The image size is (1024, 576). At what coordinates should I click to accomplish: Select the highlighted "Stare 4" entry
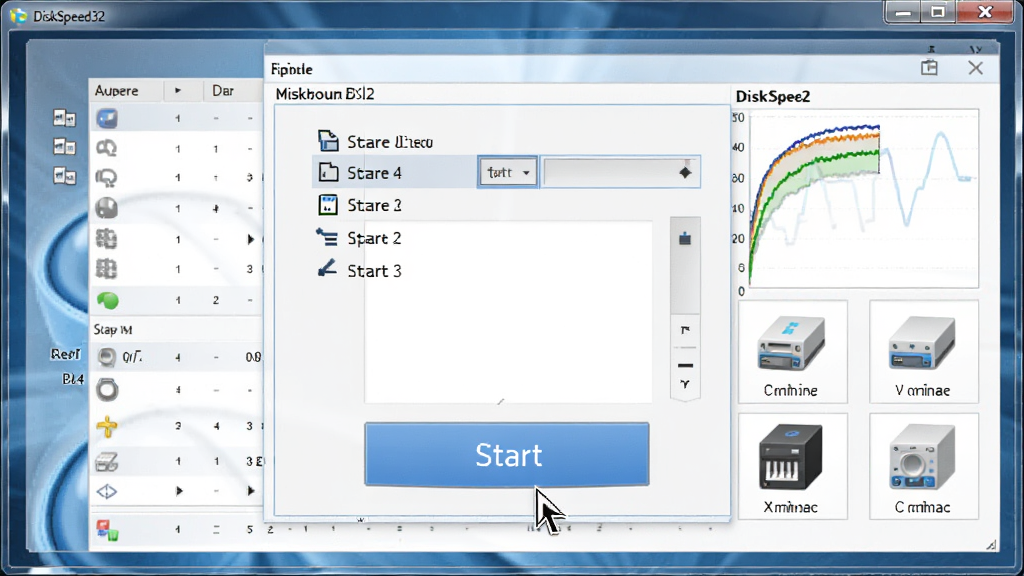394,173
